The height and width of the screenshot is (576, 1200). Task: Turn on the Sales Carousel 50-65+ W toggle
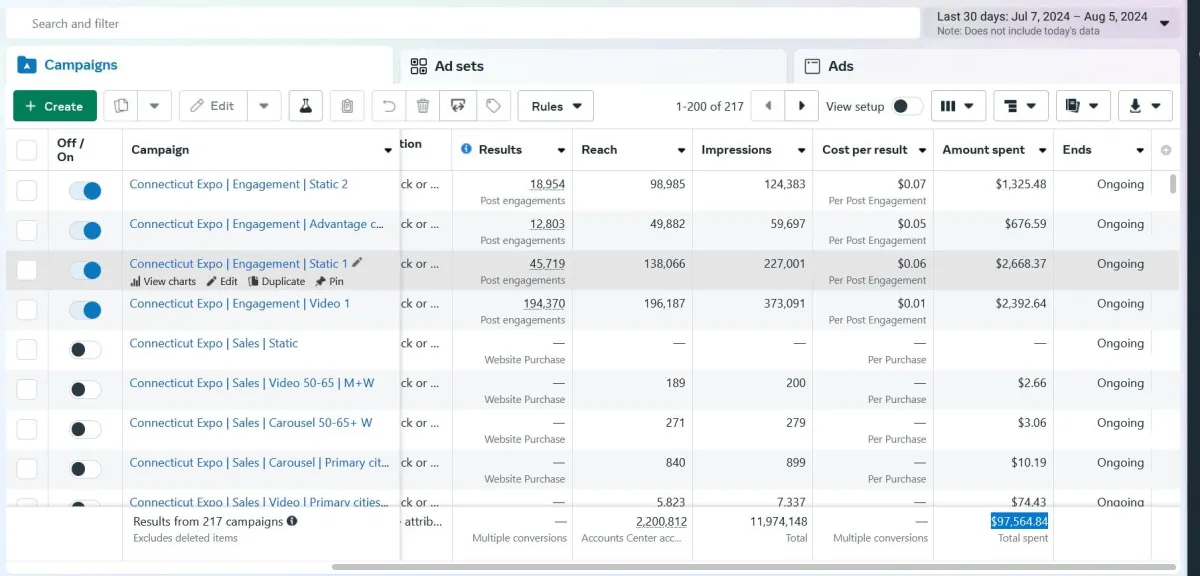pyautogui.click(x=85, y=429)
